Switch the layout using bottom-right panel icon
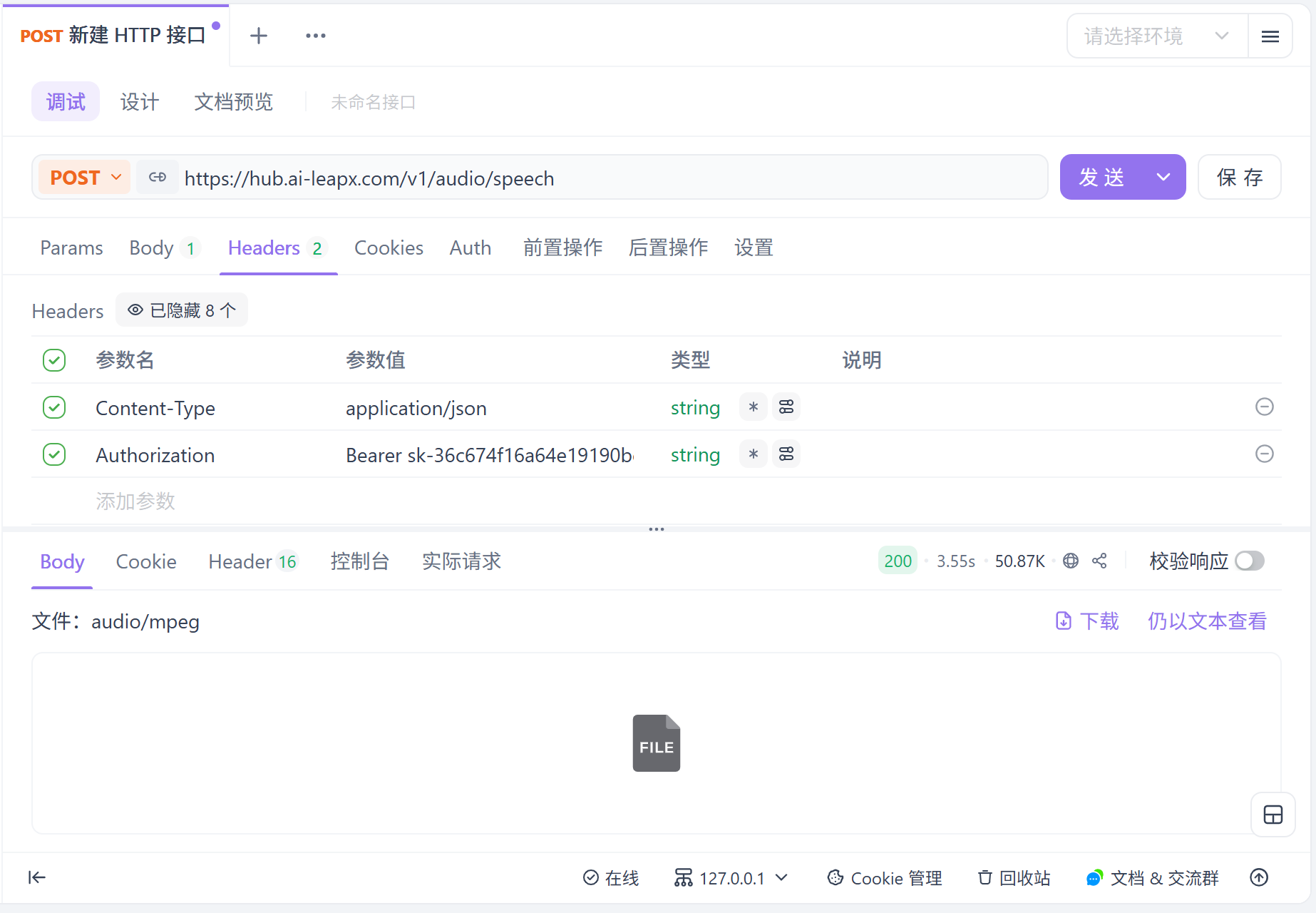 [x=1273, y=815]
